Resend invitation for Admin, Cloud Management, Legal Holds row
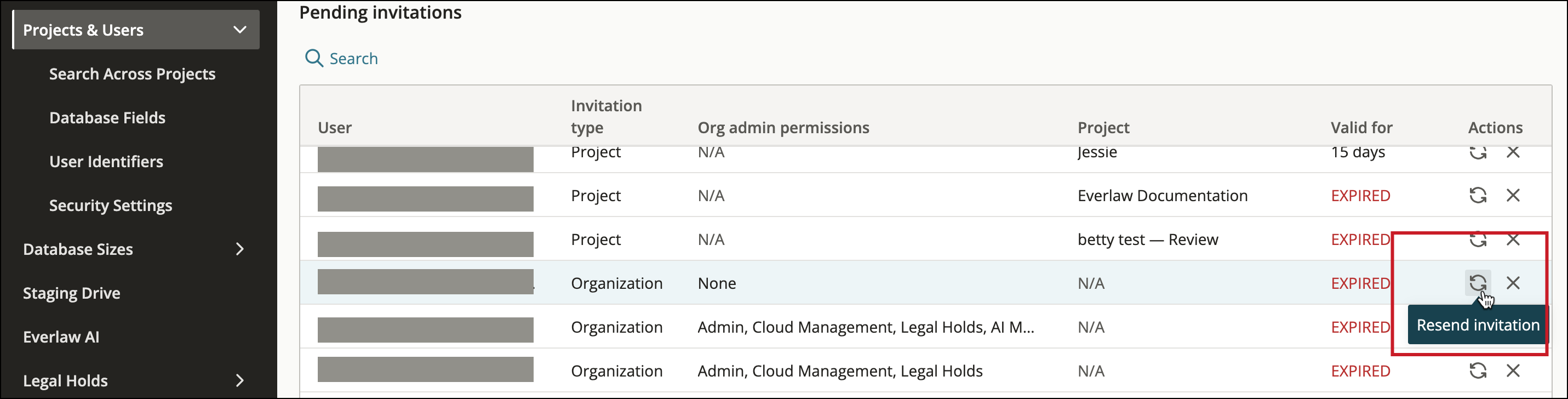 [x=1477, y=371]
